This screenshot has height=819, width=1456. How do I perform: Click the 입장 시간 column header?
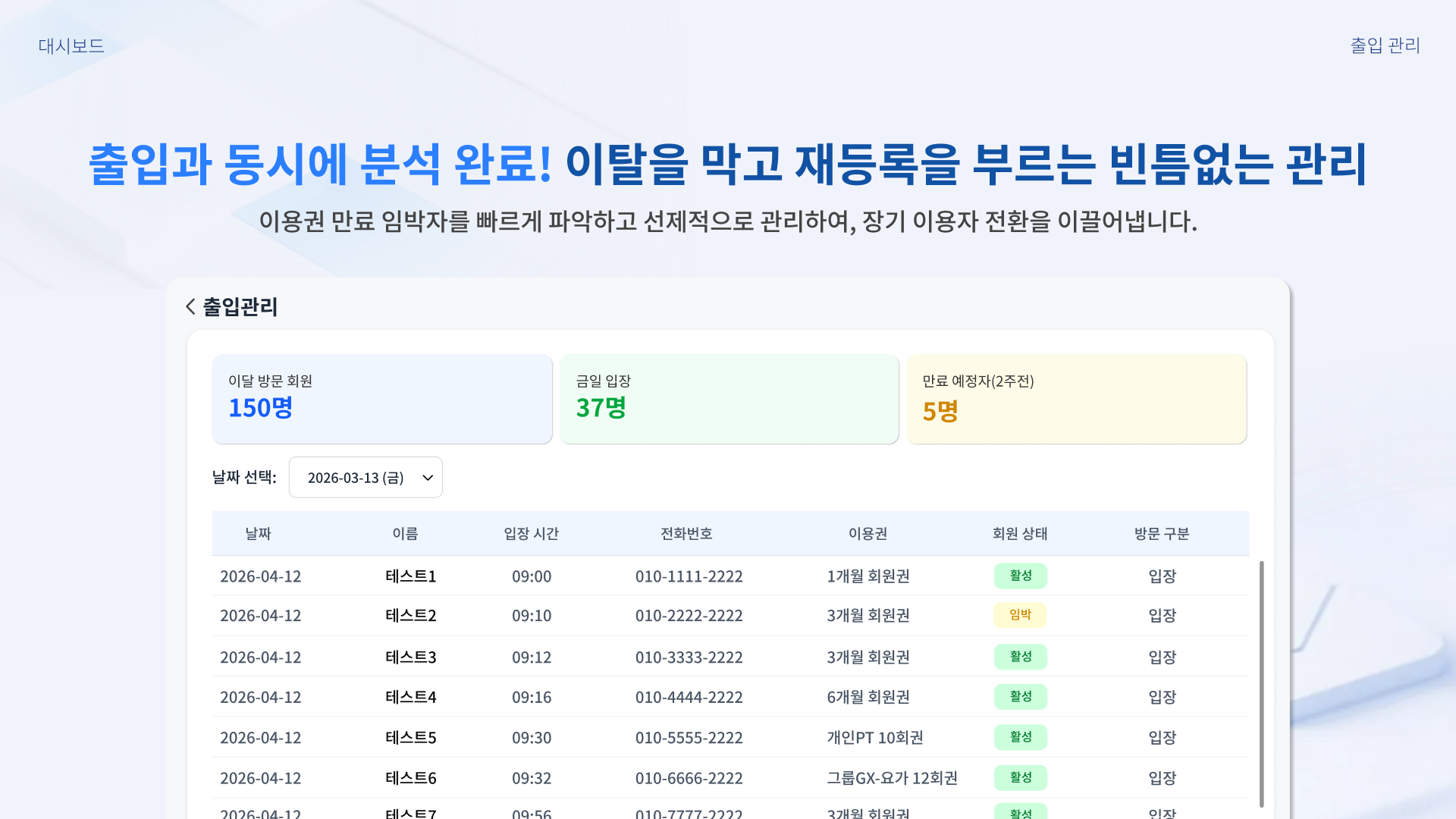pyautogui.click(x=531, y=534)
